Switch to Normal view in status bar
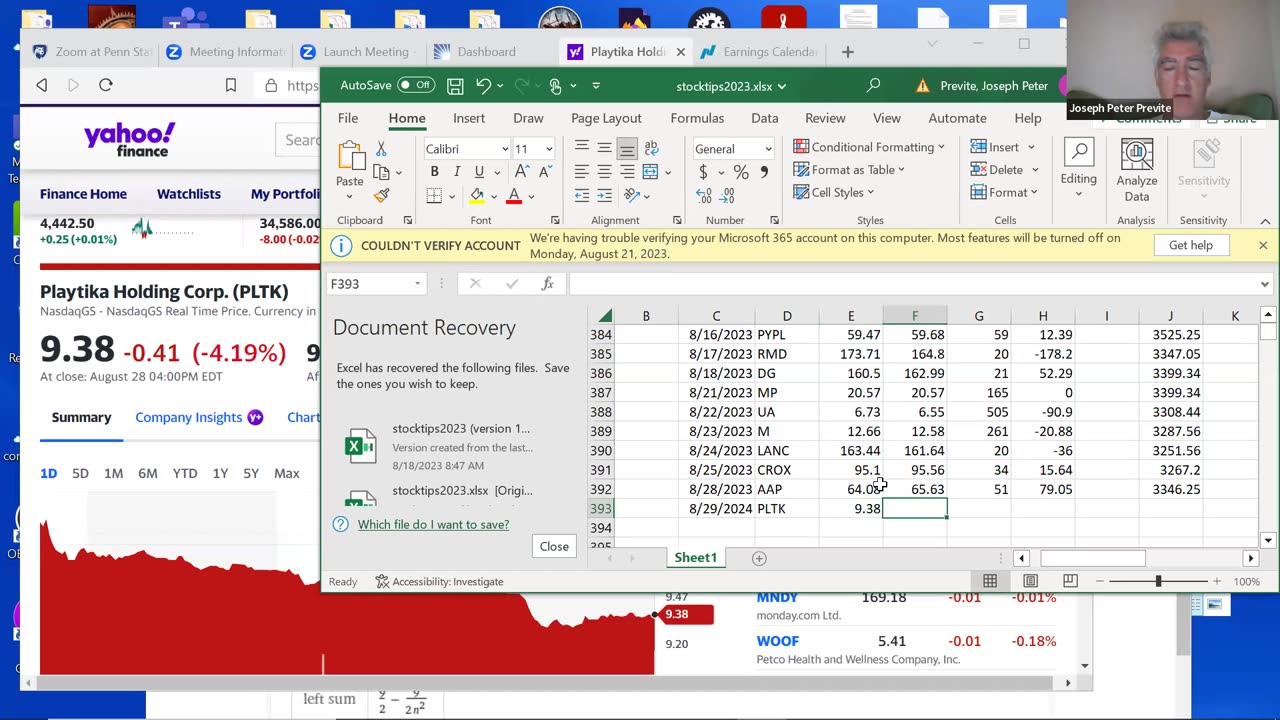1280x720 pixels. [990, 581]
